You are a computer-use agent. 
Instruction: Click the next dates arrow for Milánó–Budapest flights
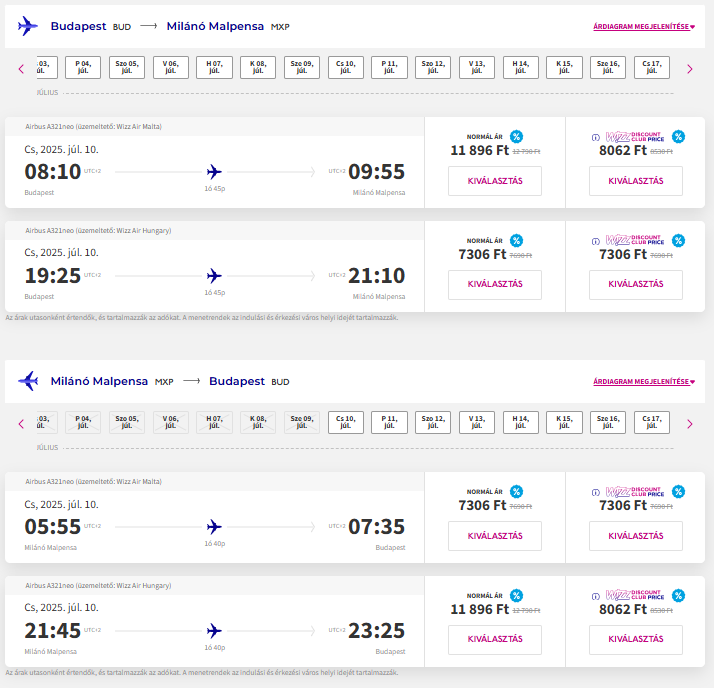coord(689,423)
